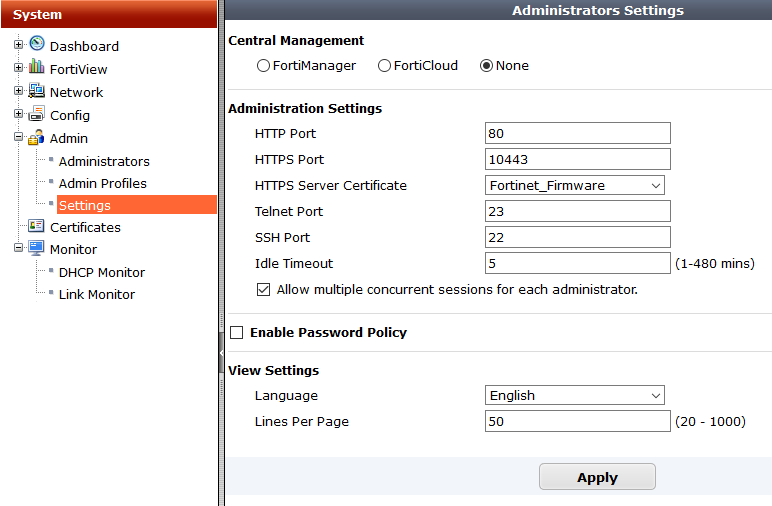This screenshot has width=772, height=506.
Task: Go to DHCP Monitor page
Action: pos(101,272)
